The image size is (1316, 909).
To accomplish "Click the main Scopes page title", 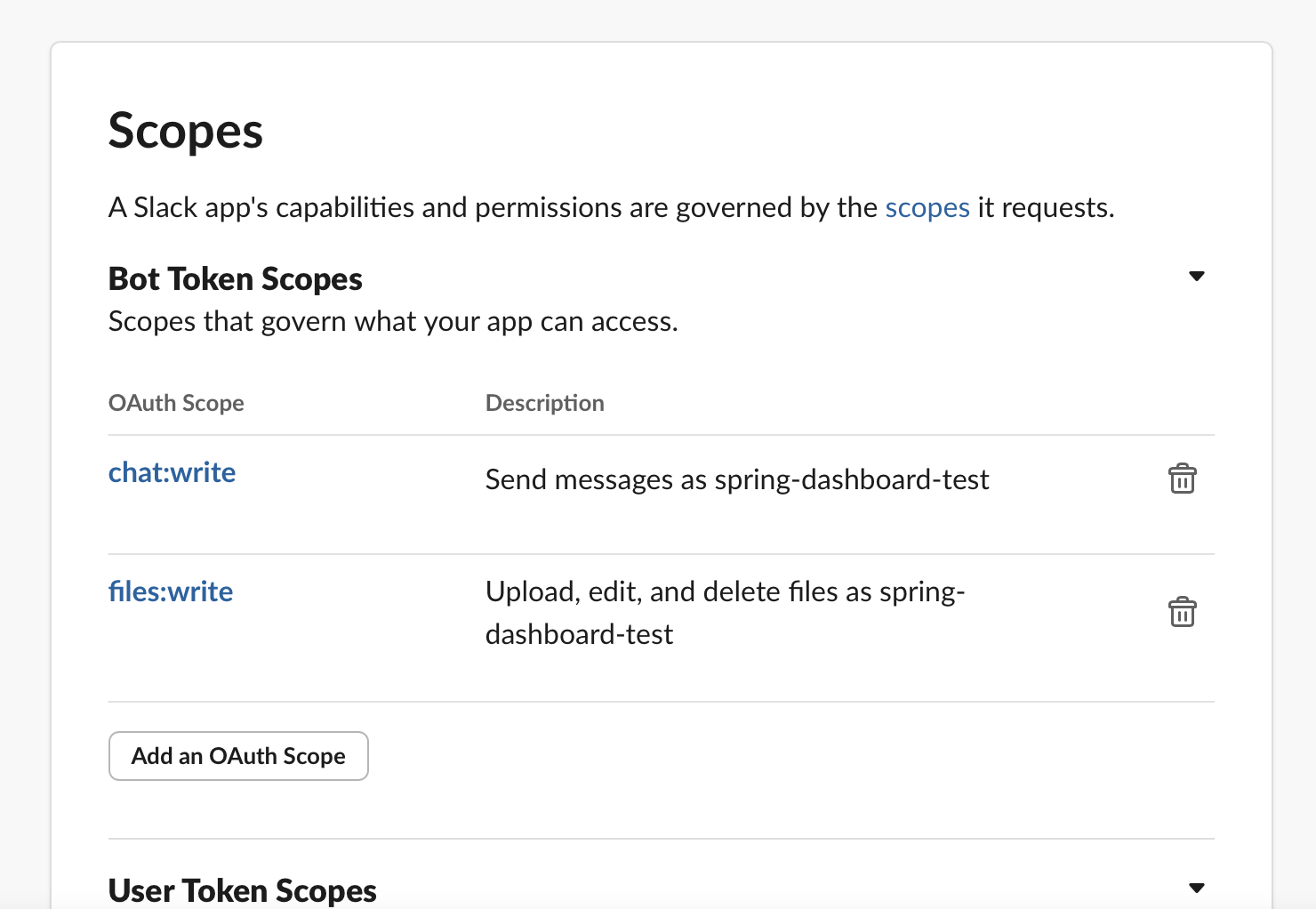I will [185, 132].
